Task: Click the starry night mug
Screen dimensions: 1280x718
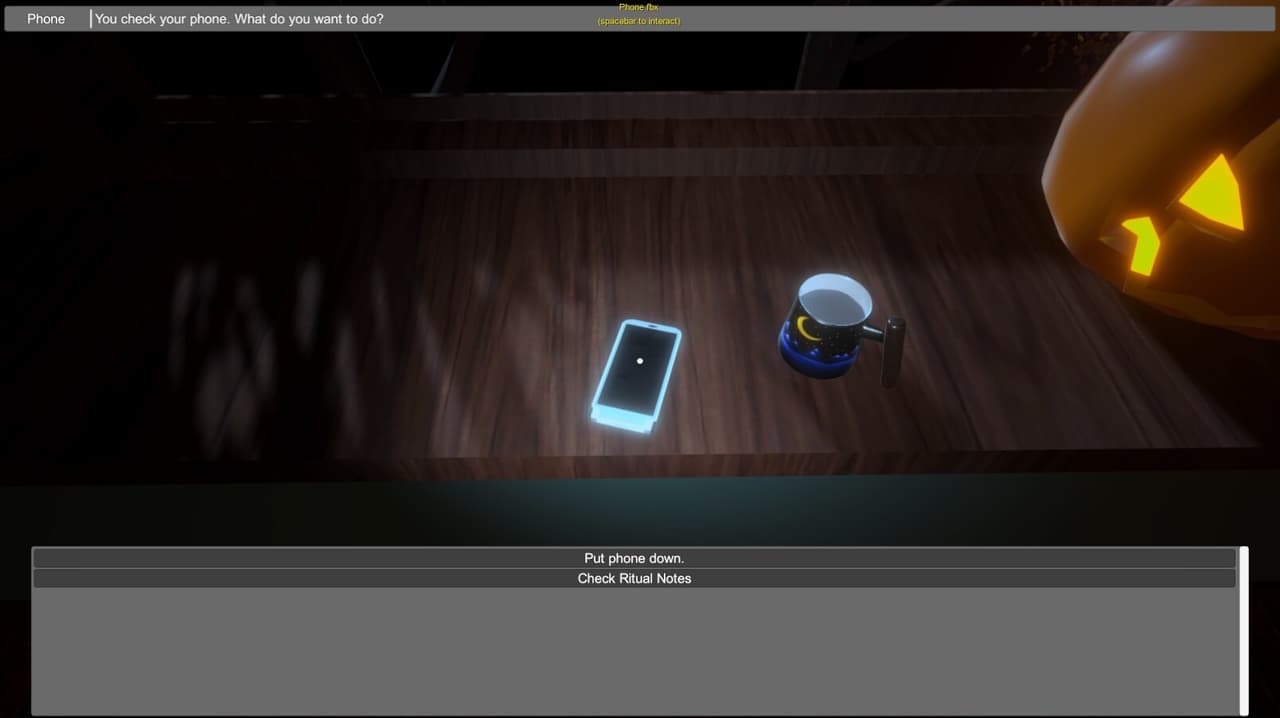Action: pos(840,327)
